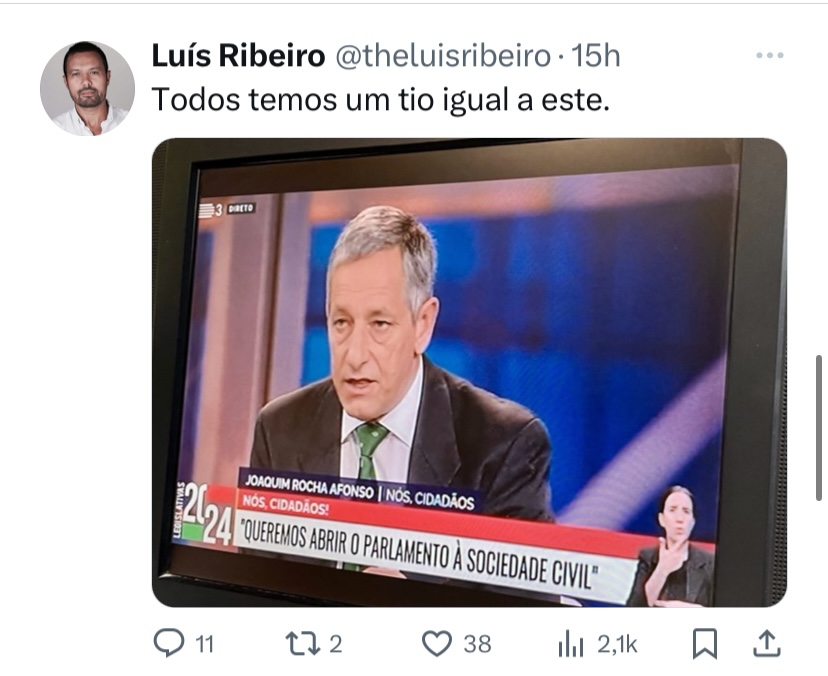Open Luís Ribeiro's profile picture
This screenshot has height=676, width=828.
pyautogui.click(x=87, y=88)
